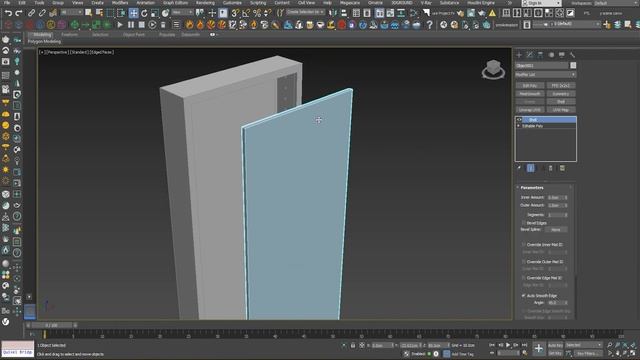Click the FFD 2x2x2 modifier button

[x=561, y=86]
